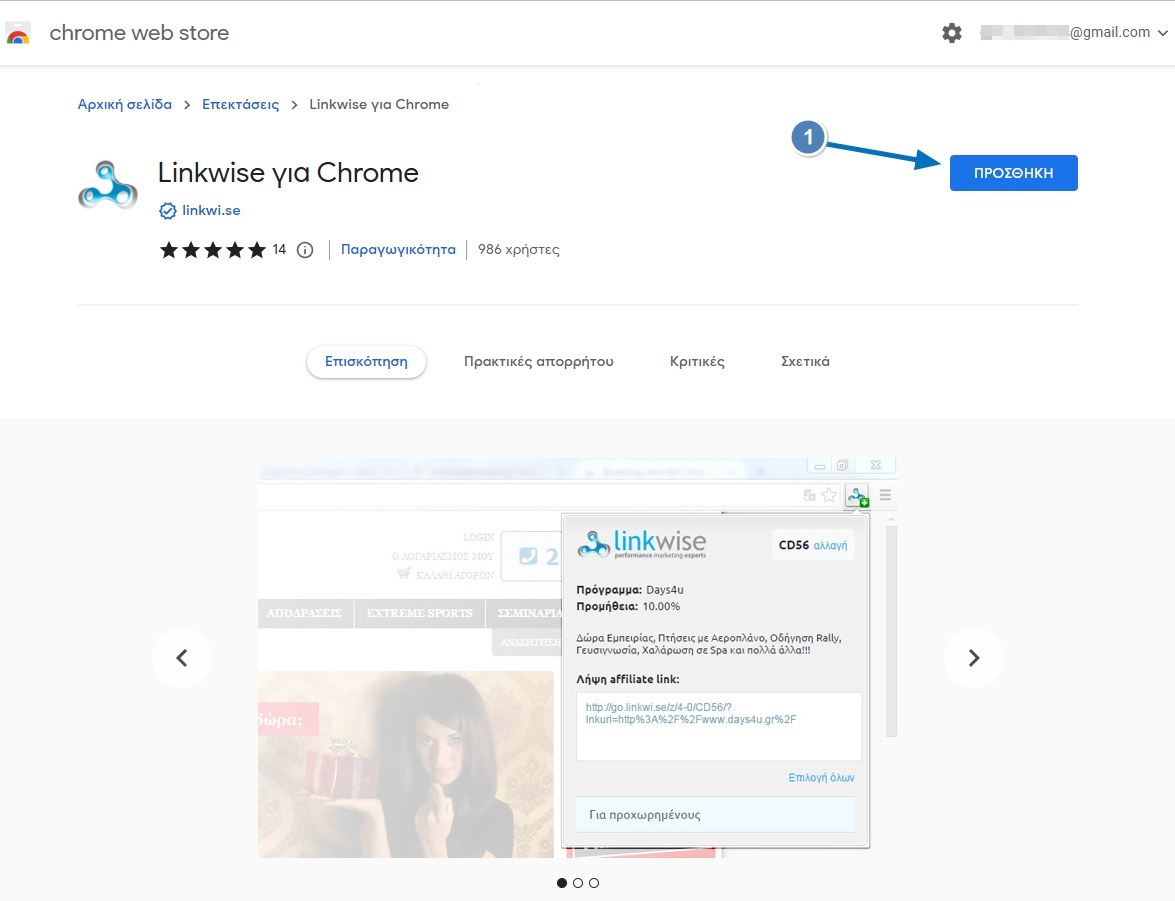Screen dimensions: 1175x901
Task: Show next screenshot with right arrow
Action: coord(973,658)
